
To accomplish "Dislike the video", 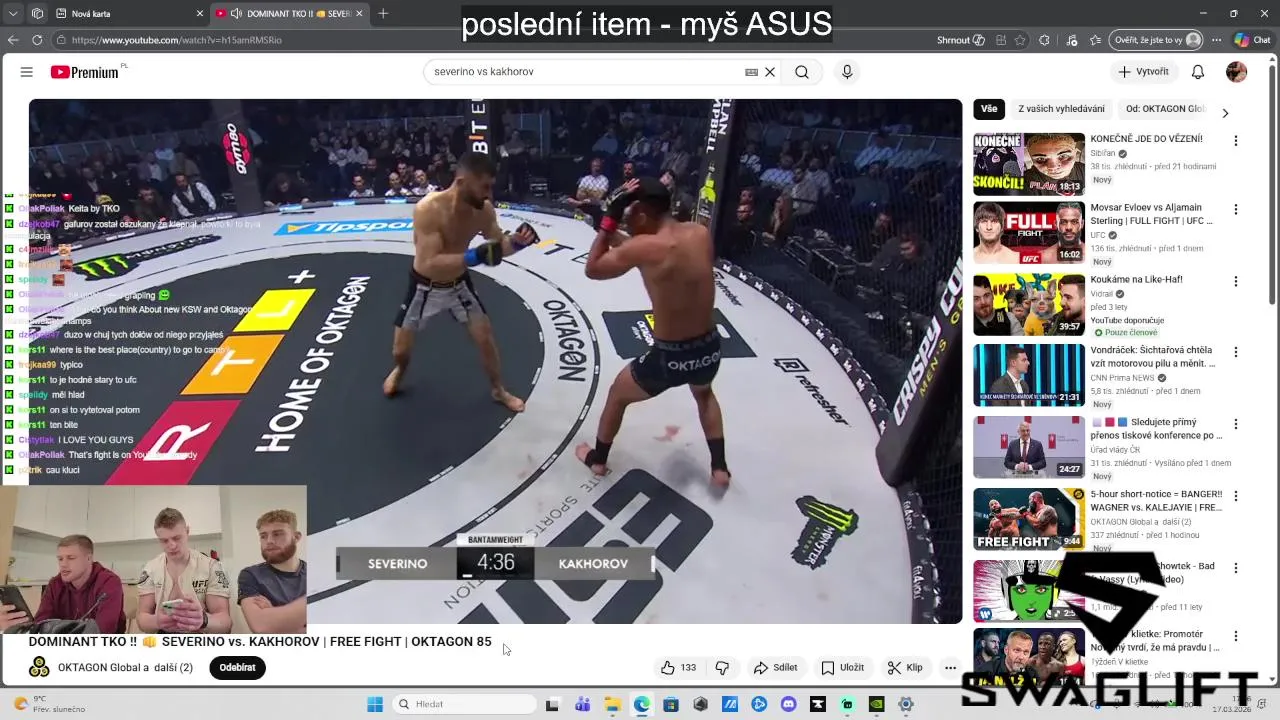I will point(722,668).
